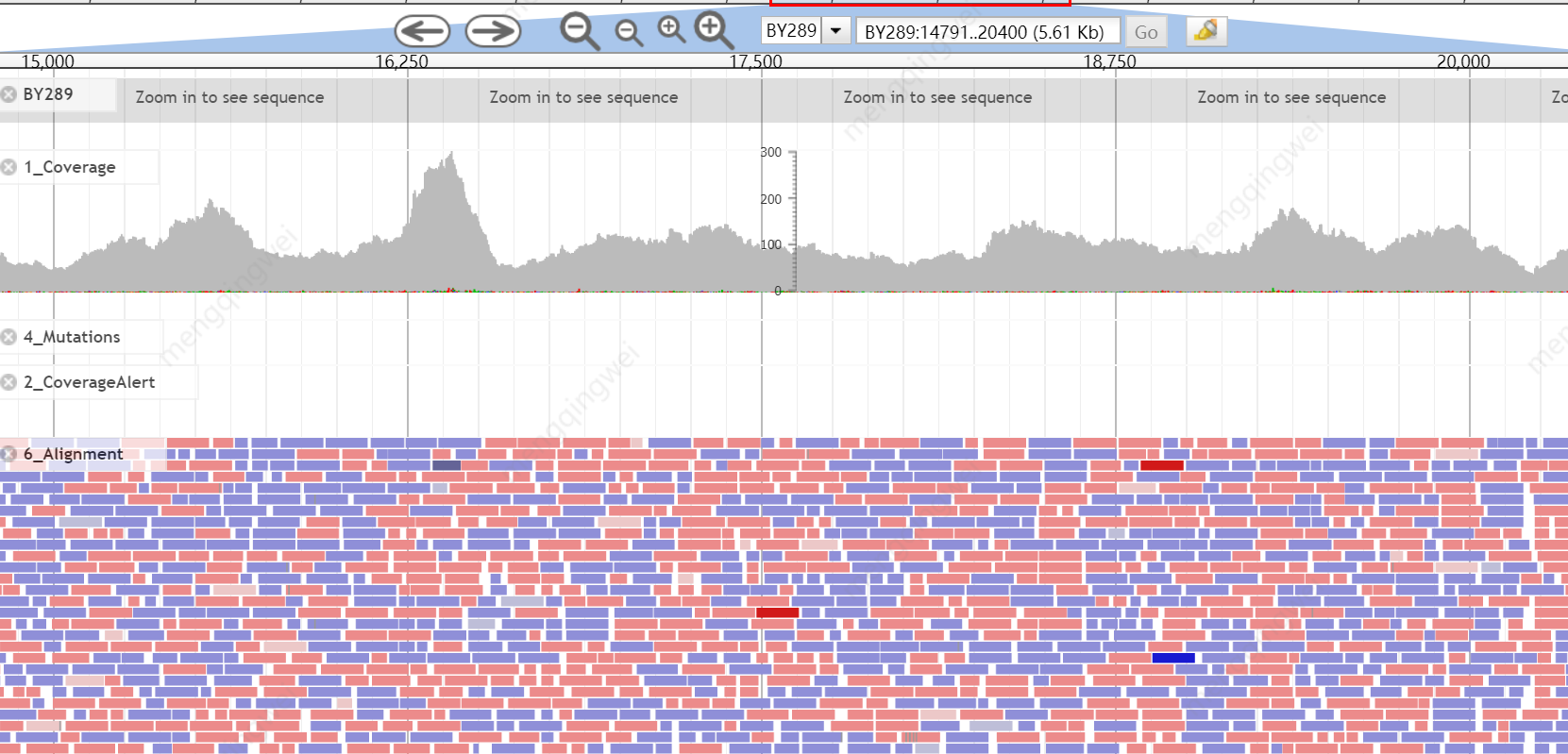Screen dimensions: 1568x754
Task: Click the small zoom out magnifier
Action: [628, 33]
